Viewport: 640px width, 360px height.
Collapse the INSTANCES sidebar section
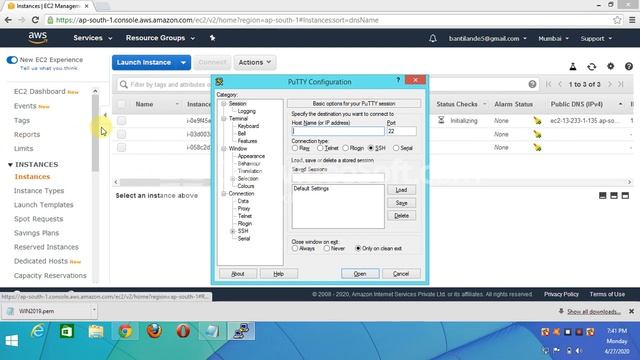[10, 164]
